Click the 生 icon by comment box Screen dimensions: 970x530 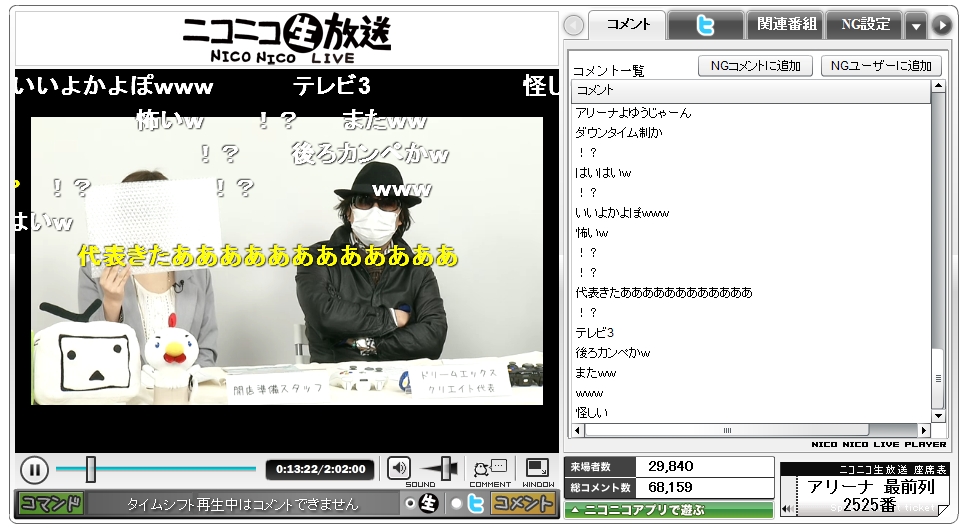429,504
